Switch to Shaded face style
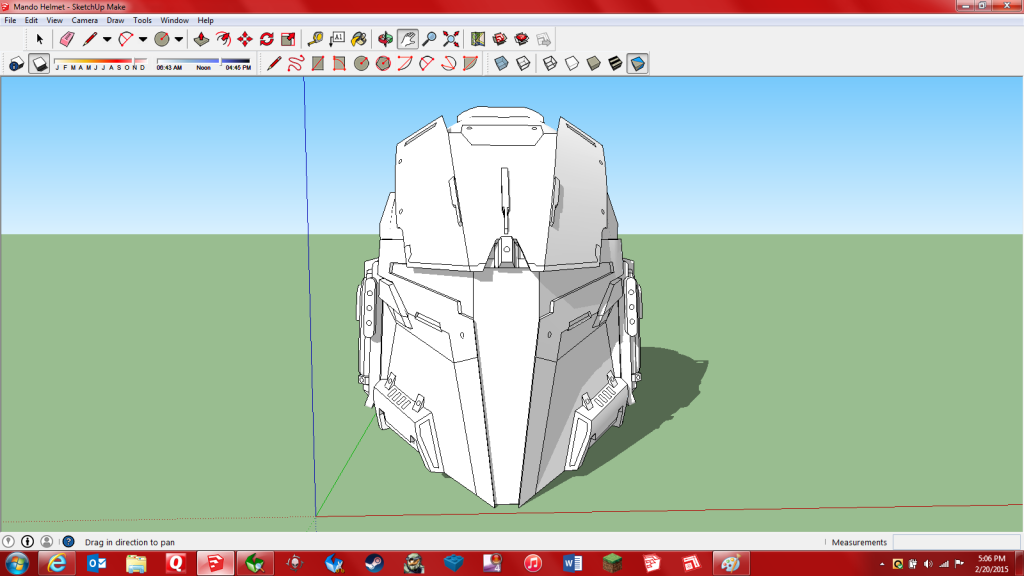The image size is (1024, 576). (x=594, y=63)
